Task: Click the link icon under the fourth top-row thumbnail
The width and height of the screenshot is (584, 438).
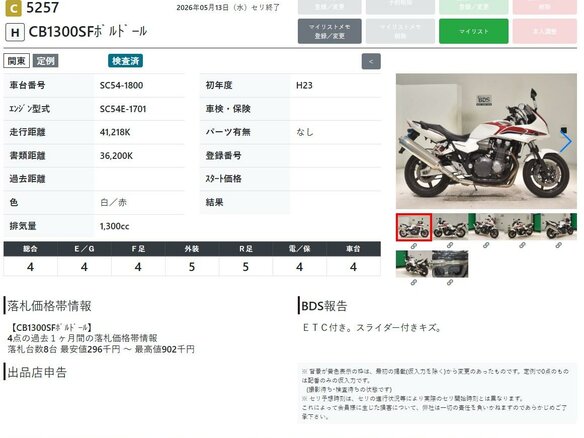Action: tap(522, 245)
